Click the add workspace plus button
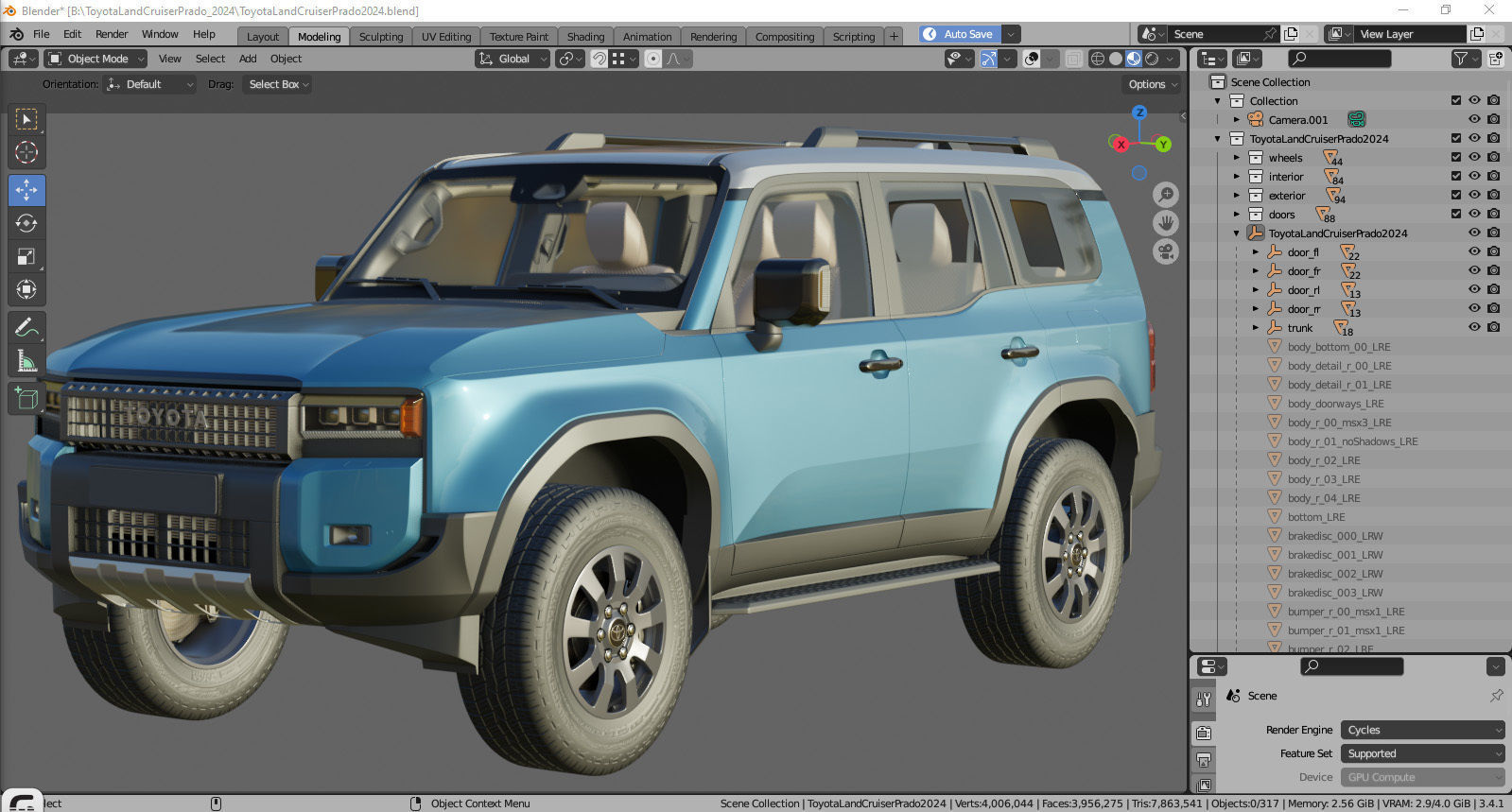 click(894, 36)
